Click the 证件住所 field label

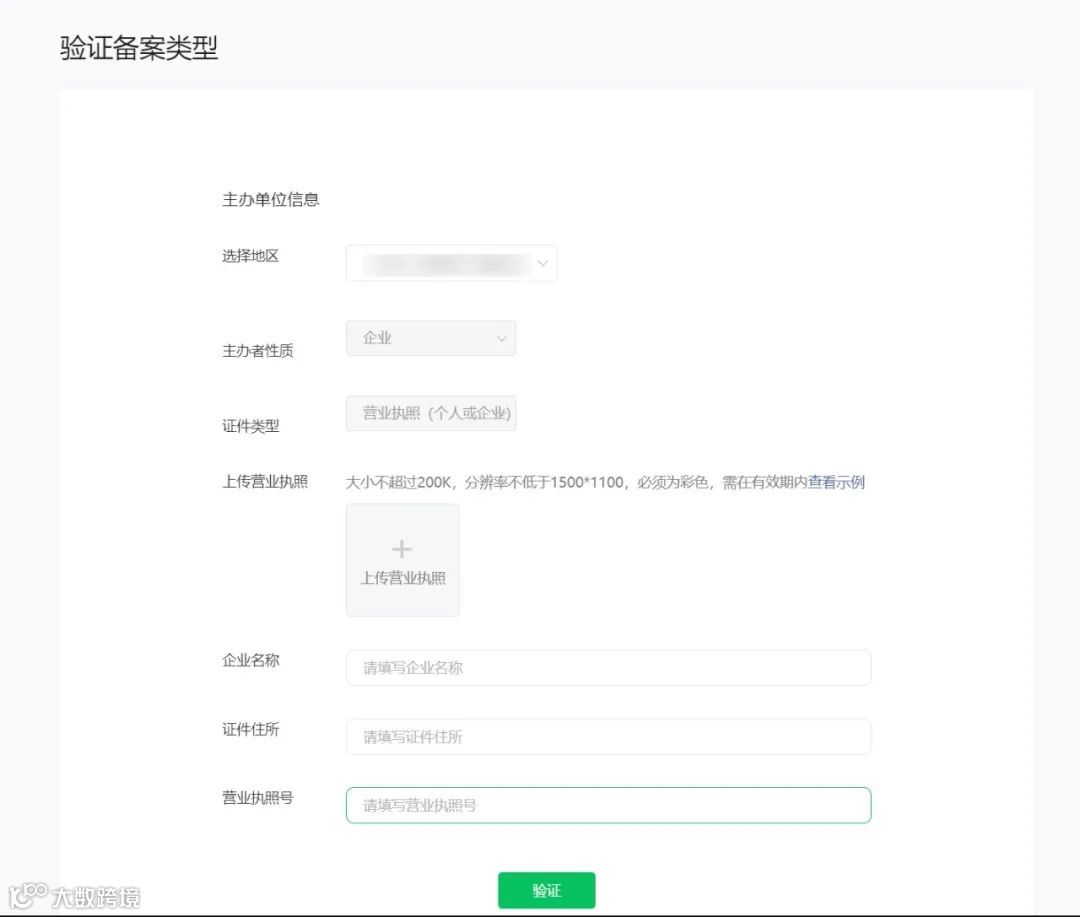coord(251,729)
